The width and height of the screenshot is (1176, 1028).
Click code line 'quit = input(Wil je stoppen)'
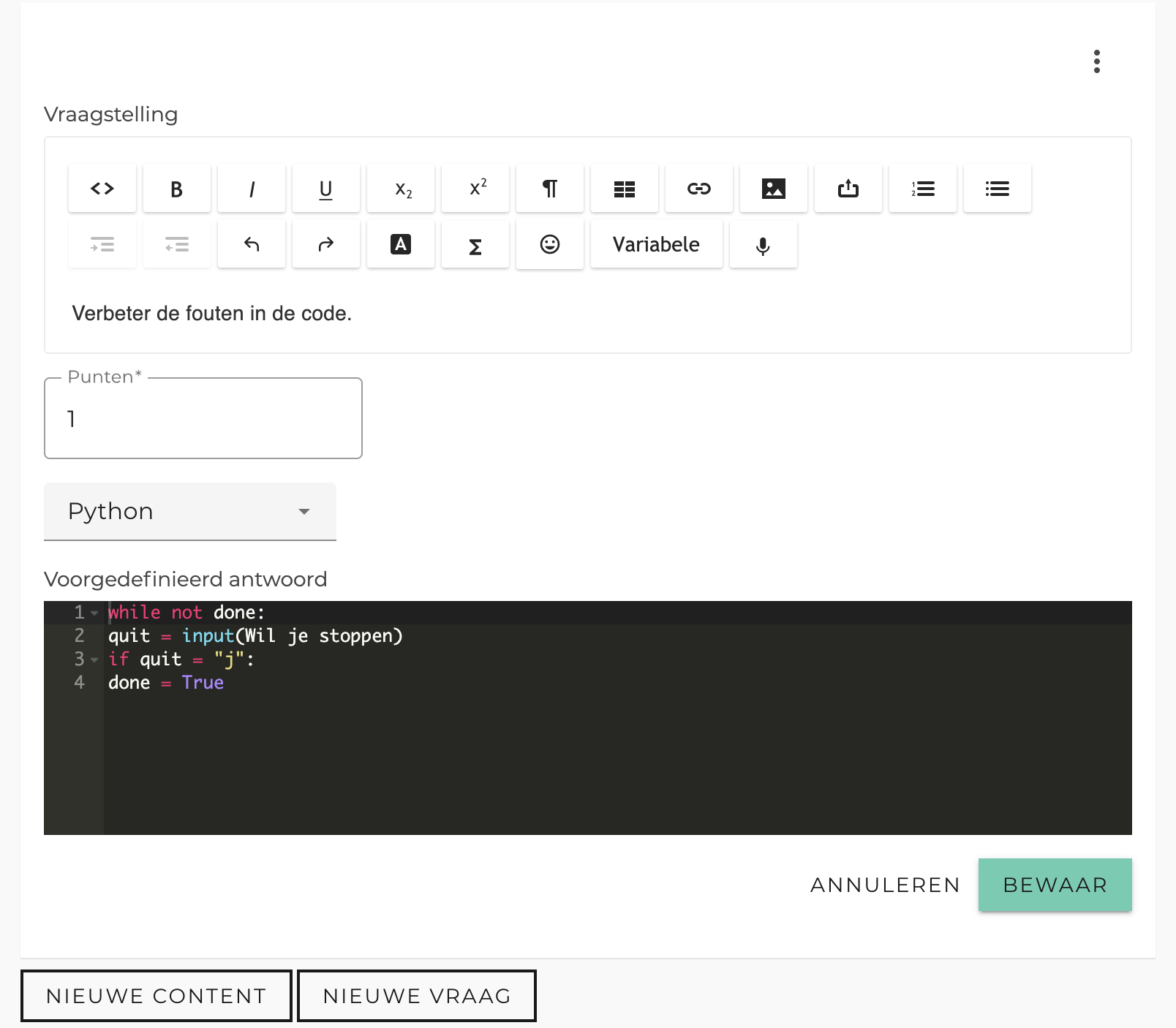[x=255, y=636]
